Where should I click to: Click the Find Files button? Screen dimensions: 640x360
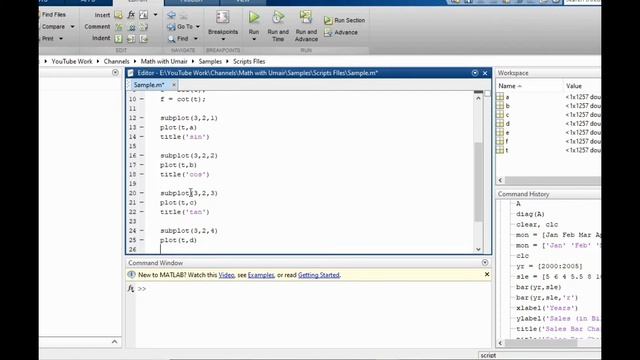coord(53,15)
